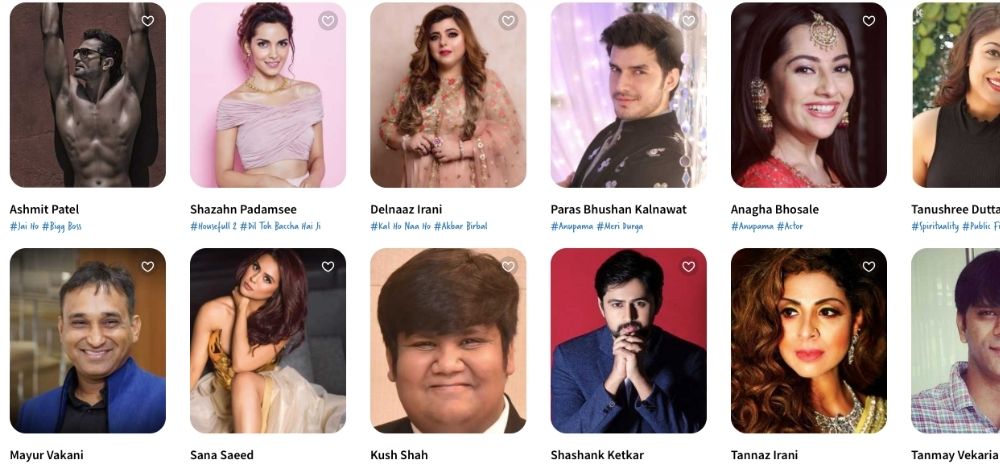Click heart icon on Mayur Vakani photo
Screen dimensions: 1000x465
tap(147, 267)
